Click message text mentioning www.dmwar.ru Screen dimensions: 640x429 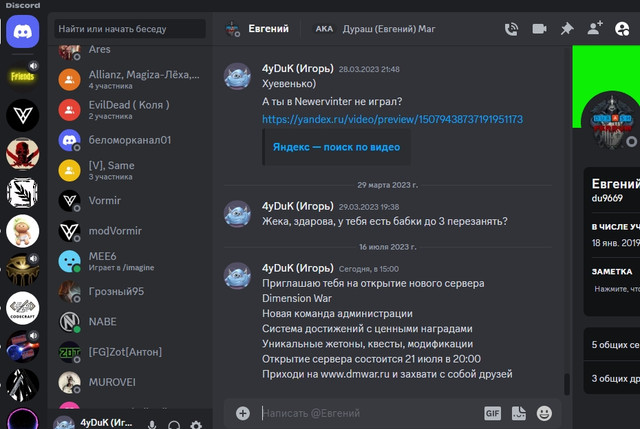pyautogui.click(x=387, y=374)
